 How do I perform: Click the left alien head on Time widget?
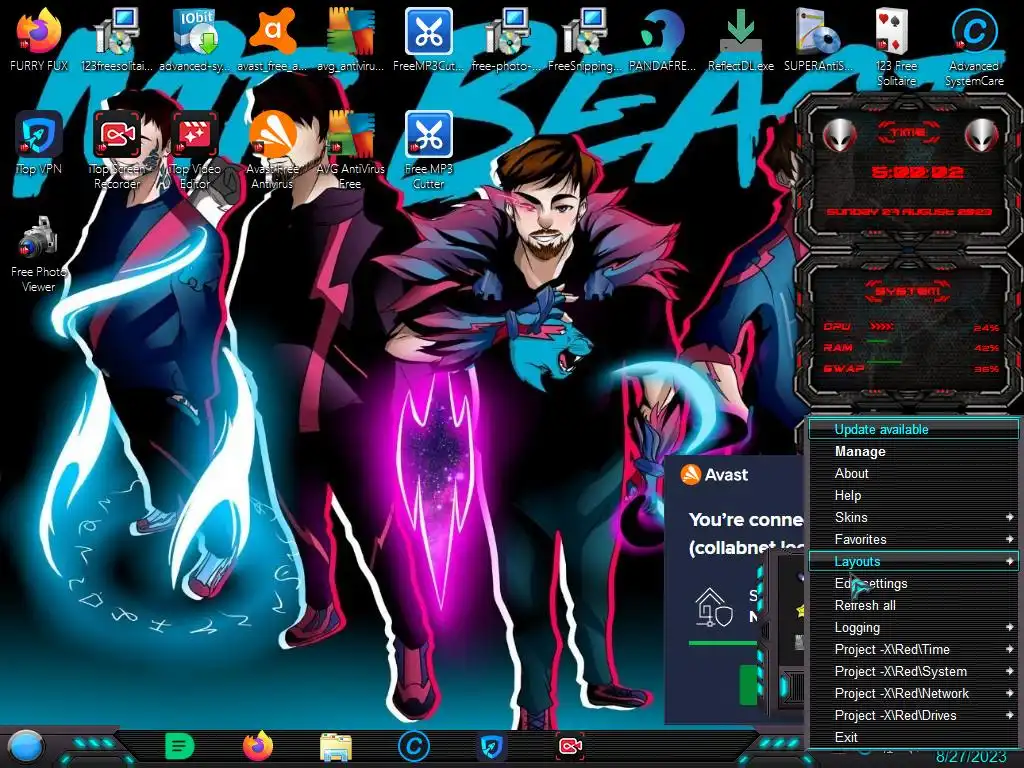(x=839, y=135)
